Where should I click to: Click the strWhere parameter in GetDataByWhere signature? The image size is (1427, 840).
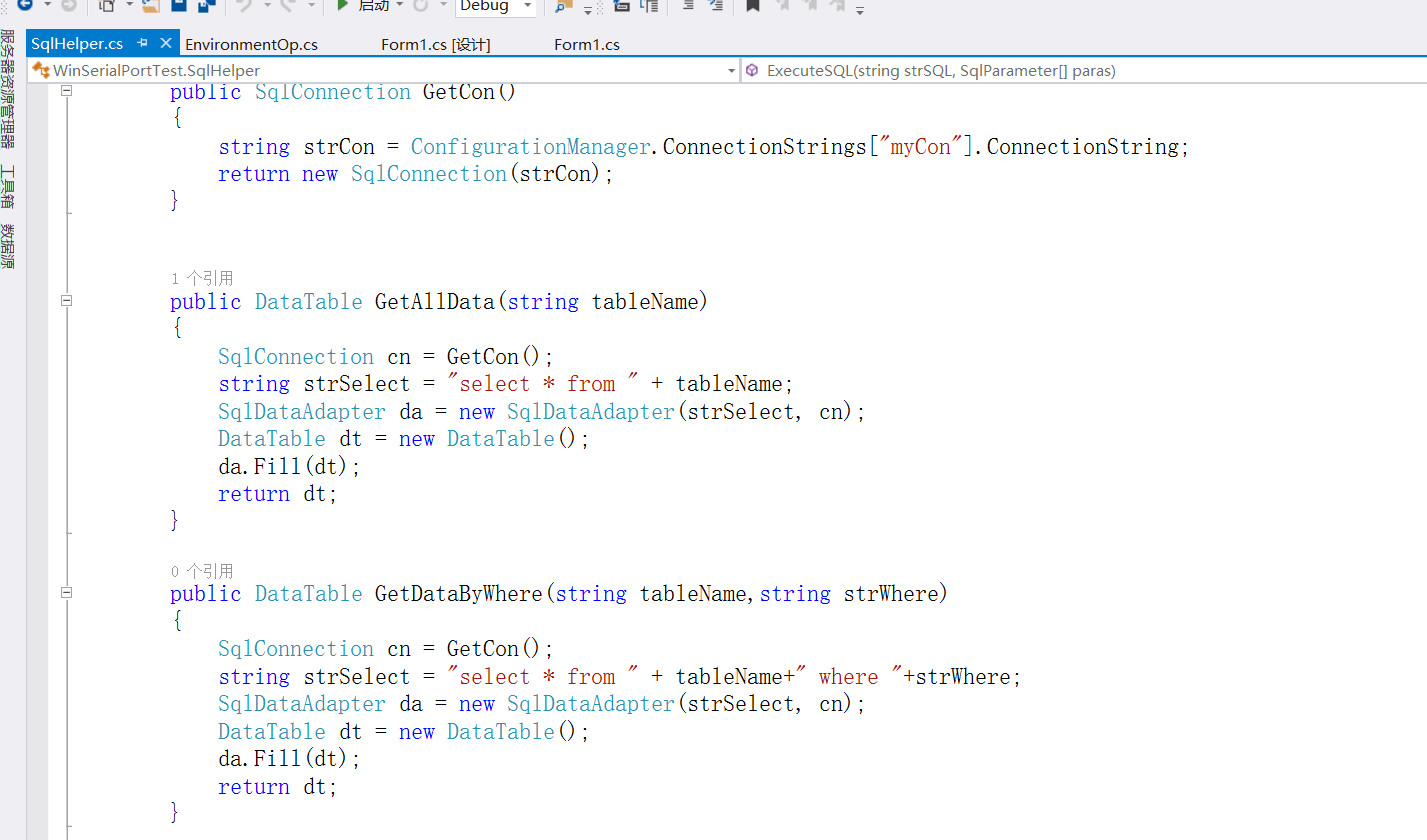[x=891, y=594]
